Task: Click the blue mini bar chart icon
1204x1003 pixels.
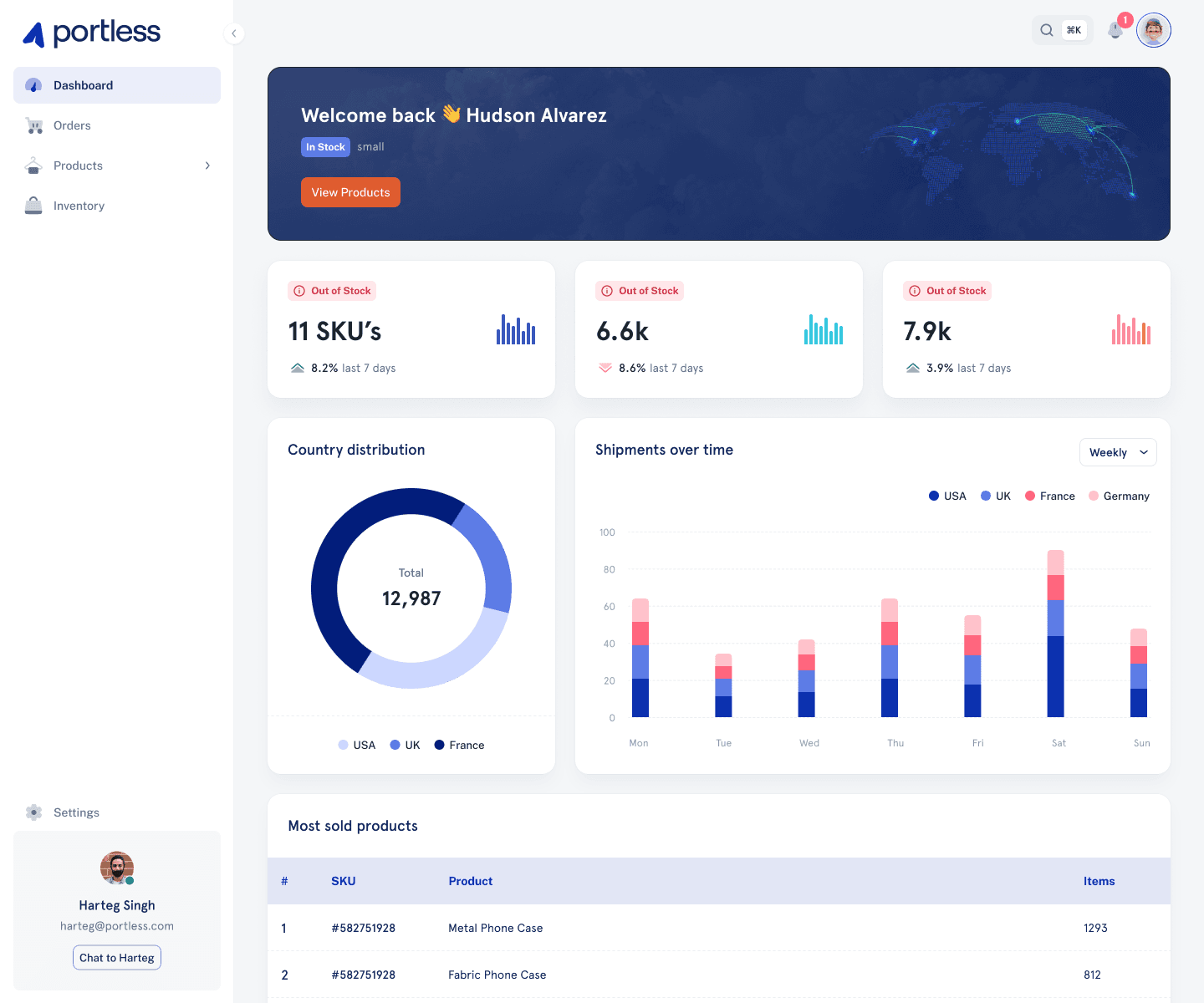Action: (516, 329)
